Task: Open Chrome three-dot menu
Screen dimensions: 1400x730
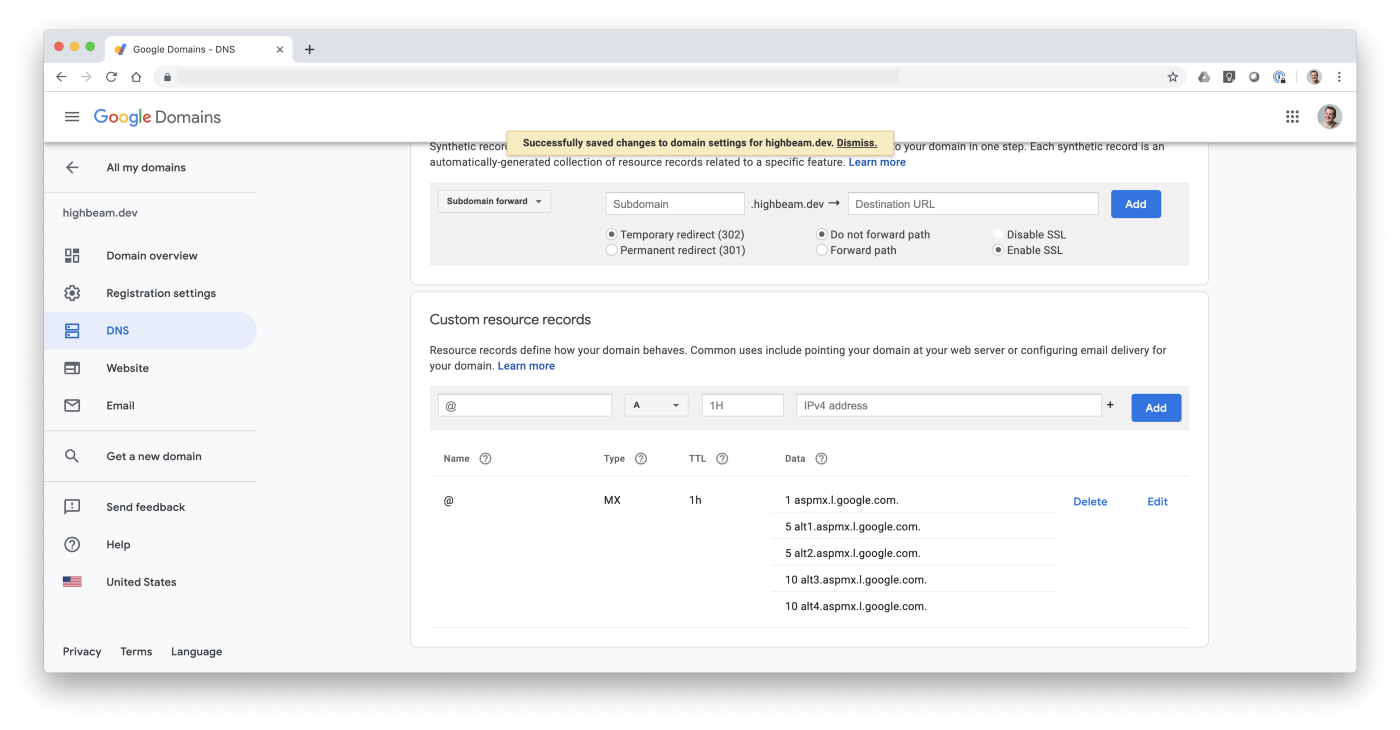Action: [x=1339, y=77]
